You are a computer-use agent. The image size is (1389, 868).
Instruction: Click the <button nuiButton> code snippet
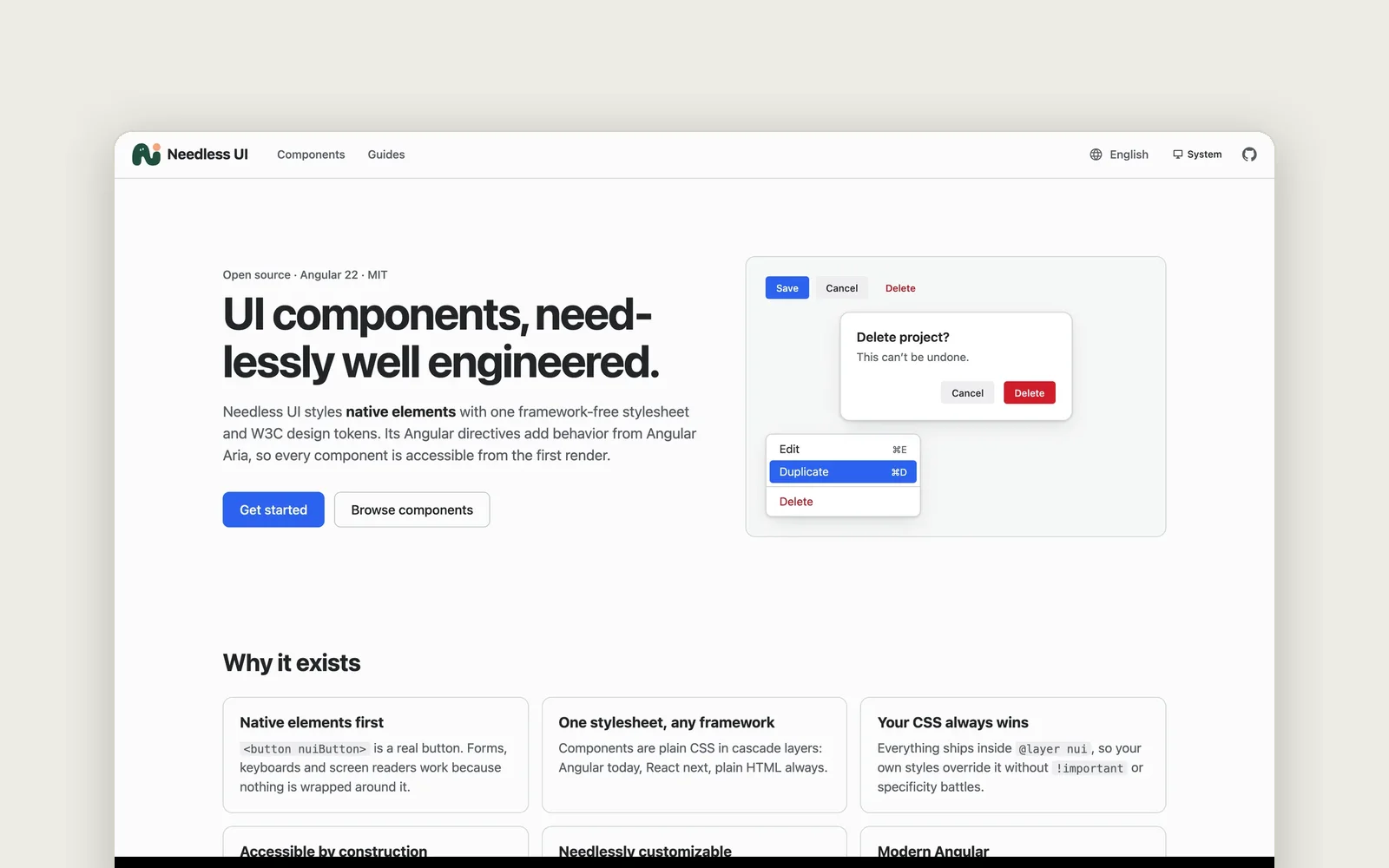[x=305, y=749]
